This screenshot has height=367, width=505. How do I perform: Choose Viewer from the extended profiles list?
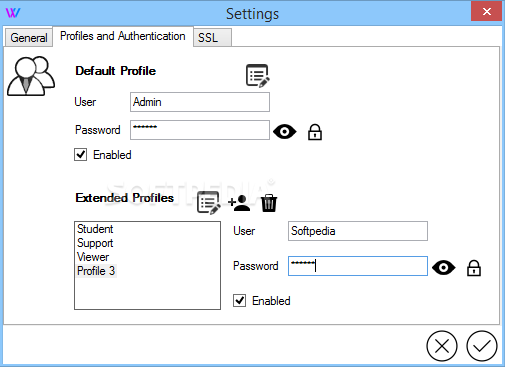pos(93,257)
